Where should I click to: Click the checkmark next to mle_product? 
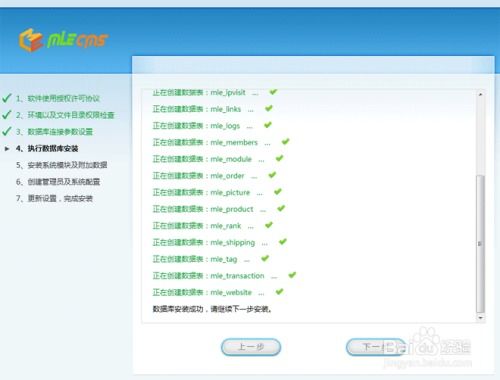click(x=281, y=208)
